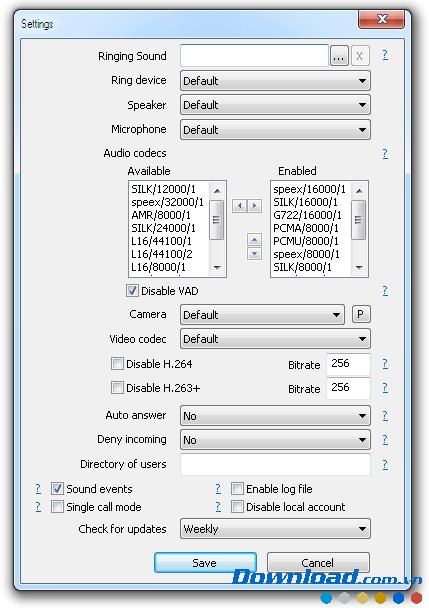Open help for Ringing Sound

click(385, 55)
